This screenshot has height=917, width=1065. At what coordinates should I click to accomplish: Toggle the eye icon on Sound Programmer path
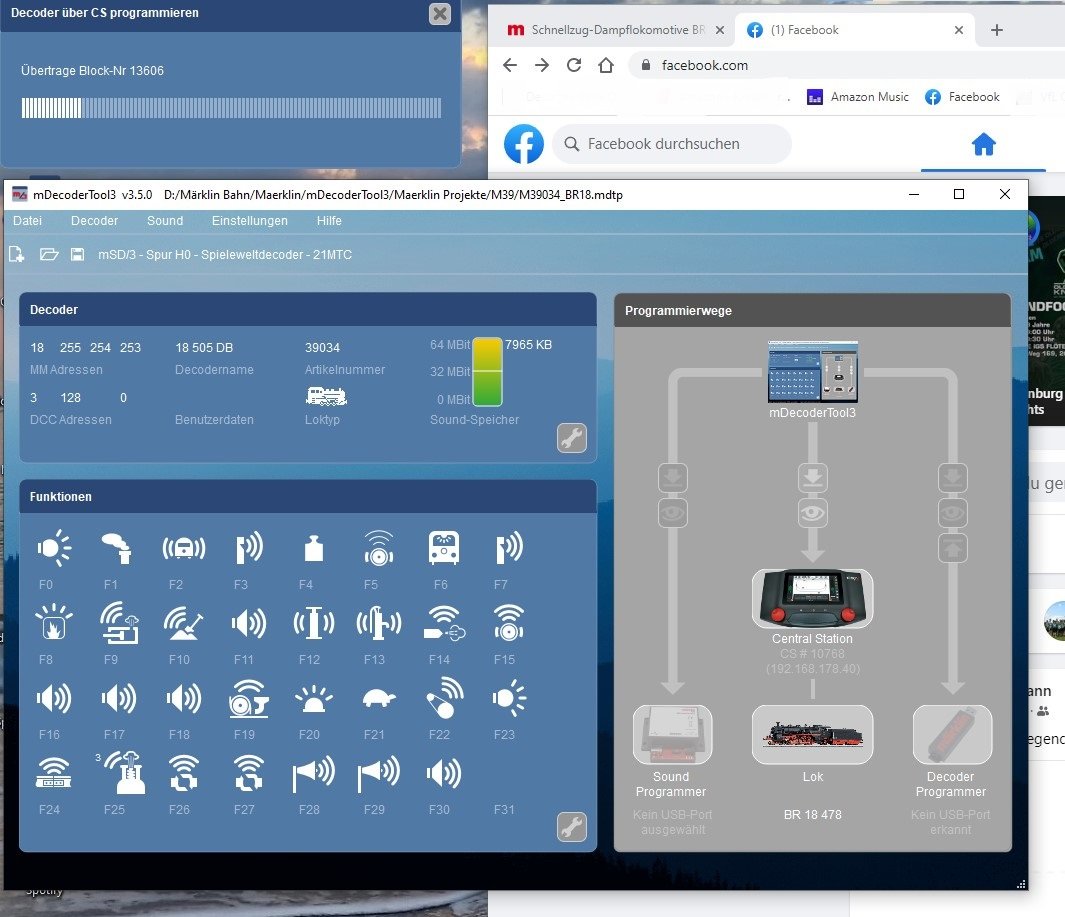click(x=672, y=514)
